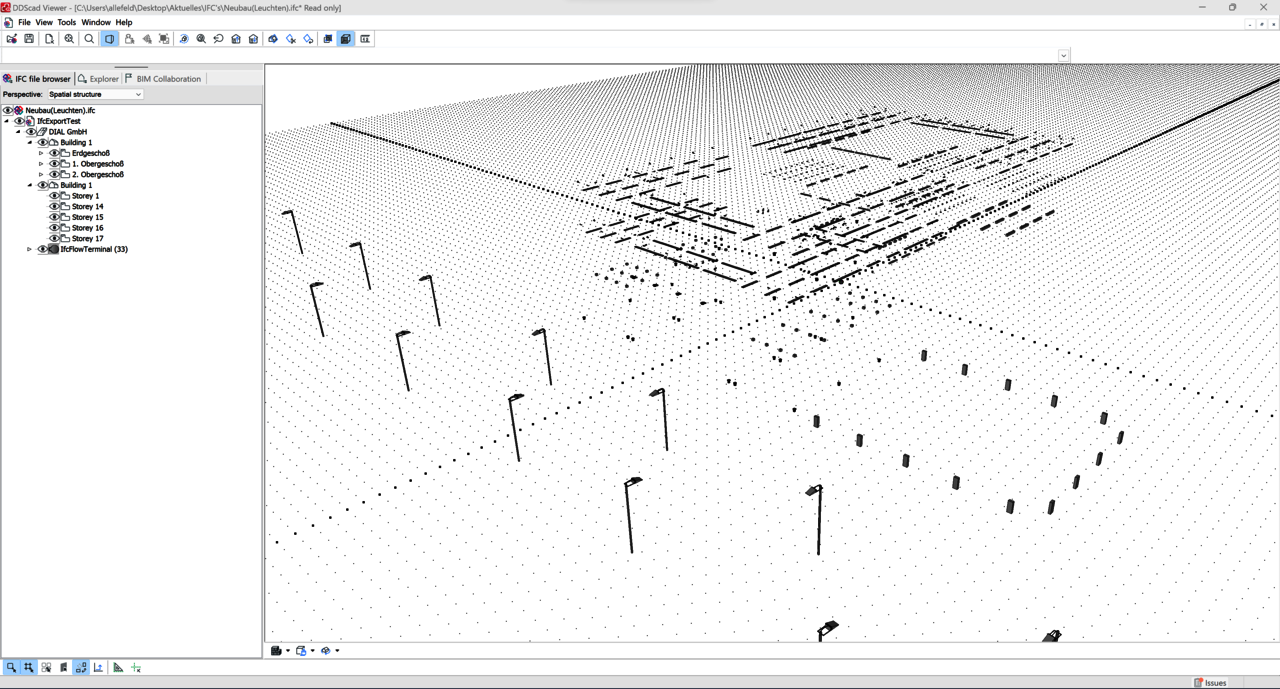Expand the IfcFlowTerminal (33) node
This screenshot has height=689, width=1280.
pyautogui.click(x=29, y=249)
